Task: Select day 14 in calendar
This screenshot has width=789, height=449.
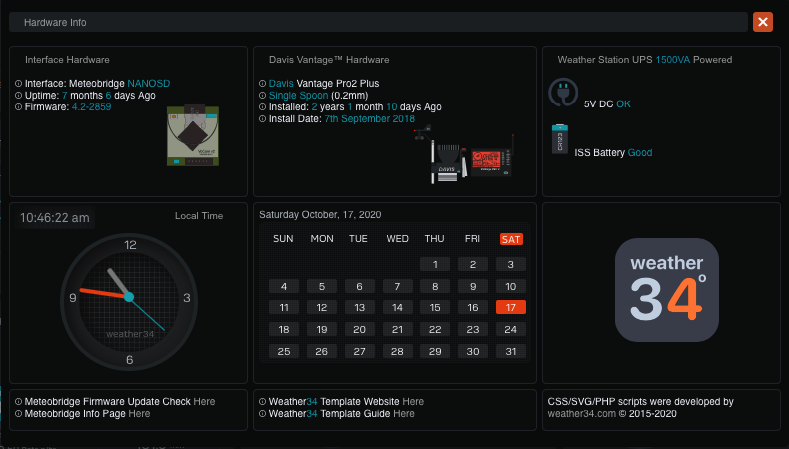Action: click(398, 307)
